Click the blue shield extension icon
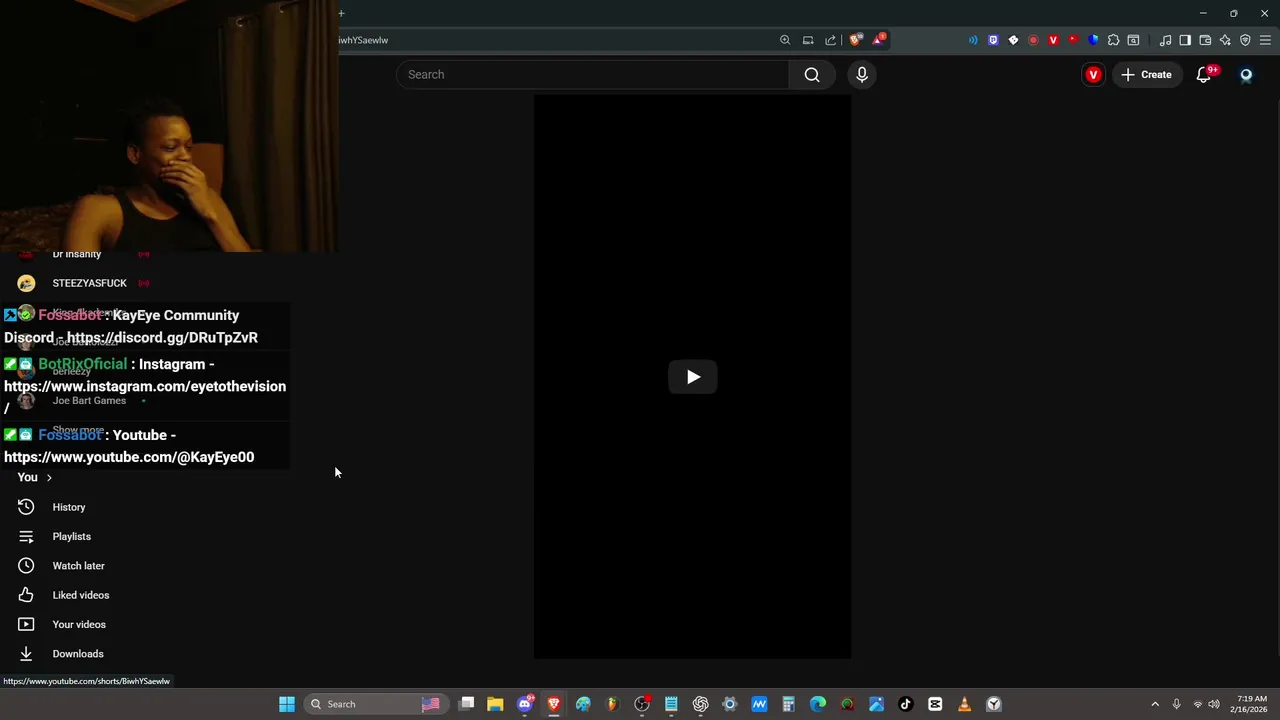The width and height of the screenshot is (1280, 720). coord(1093,40)
